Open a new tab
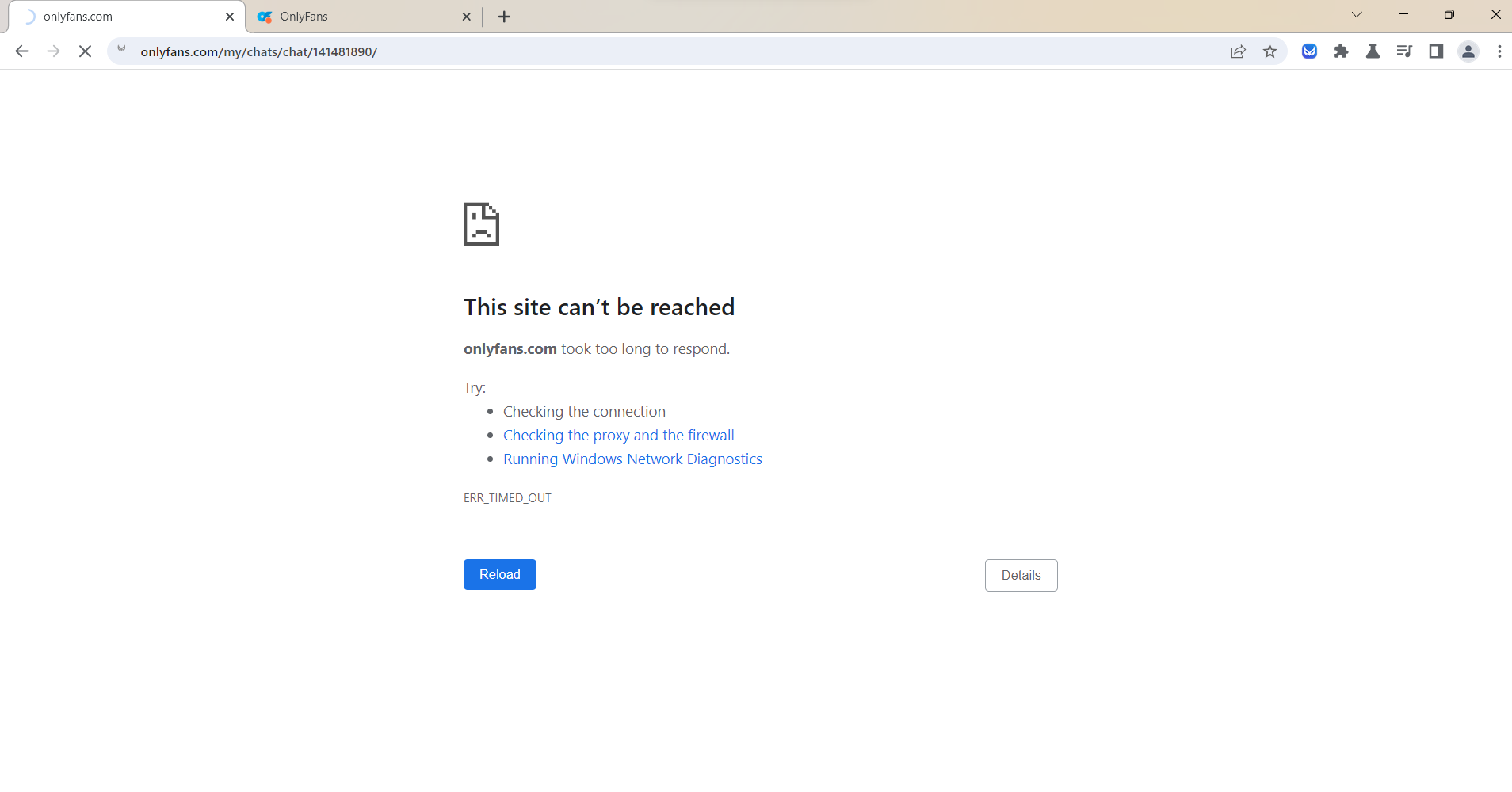Viewport: 1512px width, 792px height. pos(504,17)
